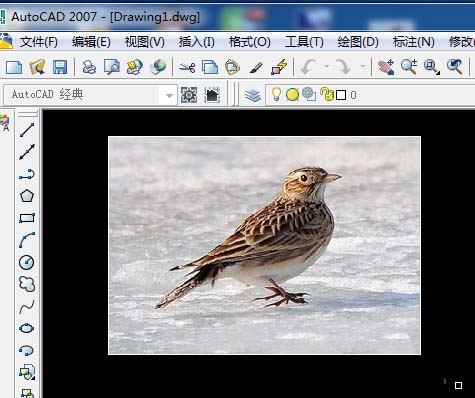Select the Circle tool
475x398 pixels.
tap(27, 262)
